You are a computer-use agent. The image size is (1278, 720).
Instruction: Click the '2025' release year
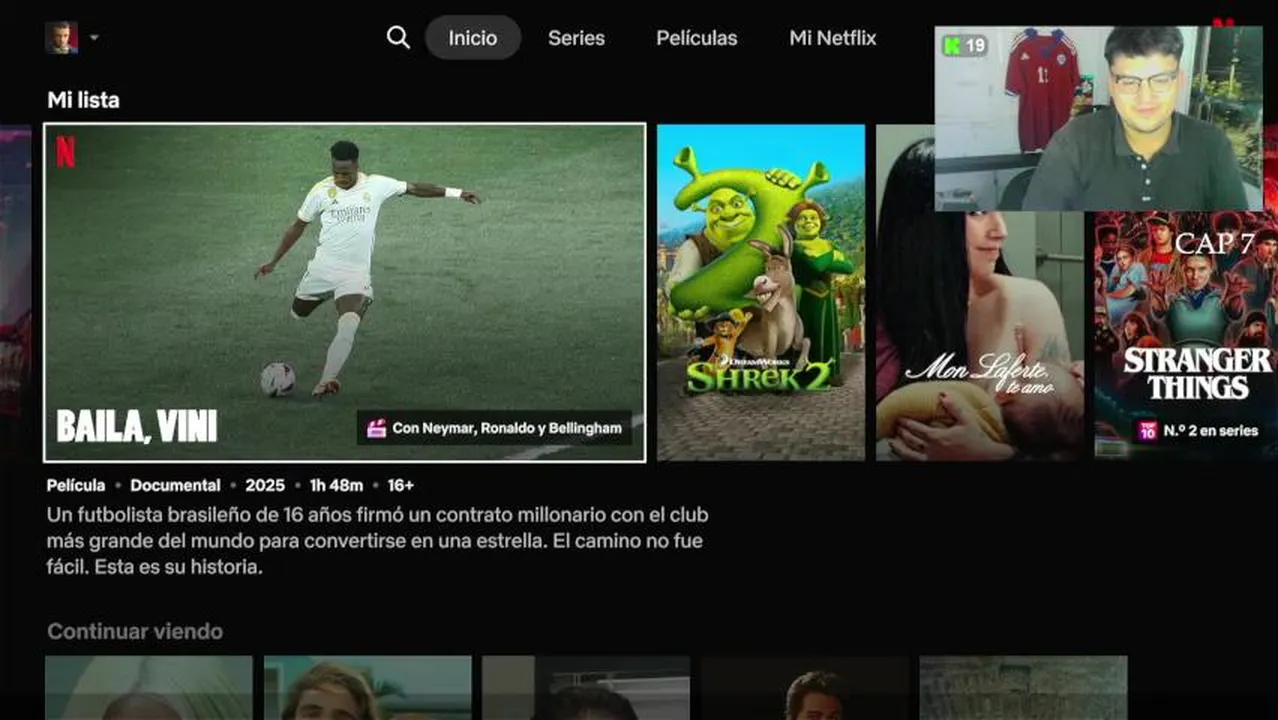(x=265, y=485)
